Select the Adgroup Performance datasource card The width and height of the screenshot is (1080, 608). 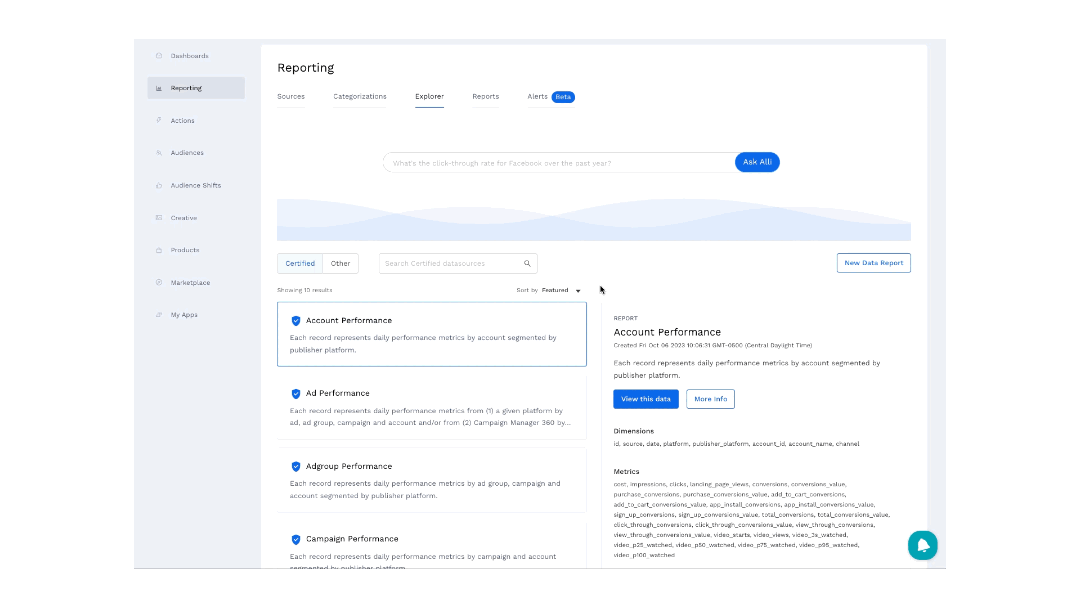tap(432, 480)
